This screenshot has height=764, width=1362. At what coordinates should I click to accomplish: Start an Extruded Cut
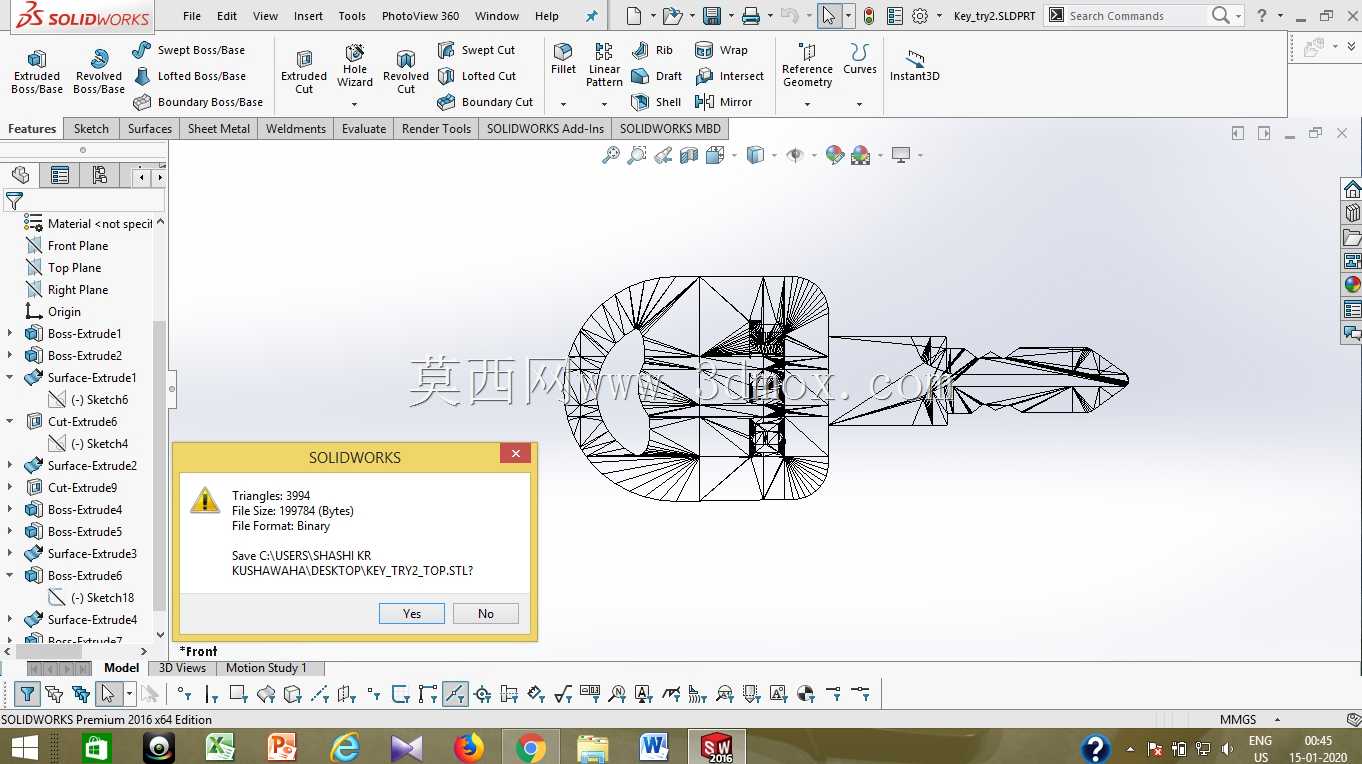[x=304, y=72]
